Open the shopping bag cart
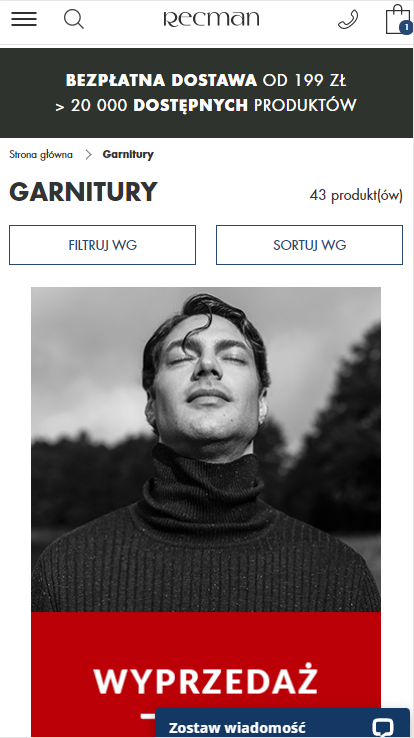414x738 pixels. [398, 19]
